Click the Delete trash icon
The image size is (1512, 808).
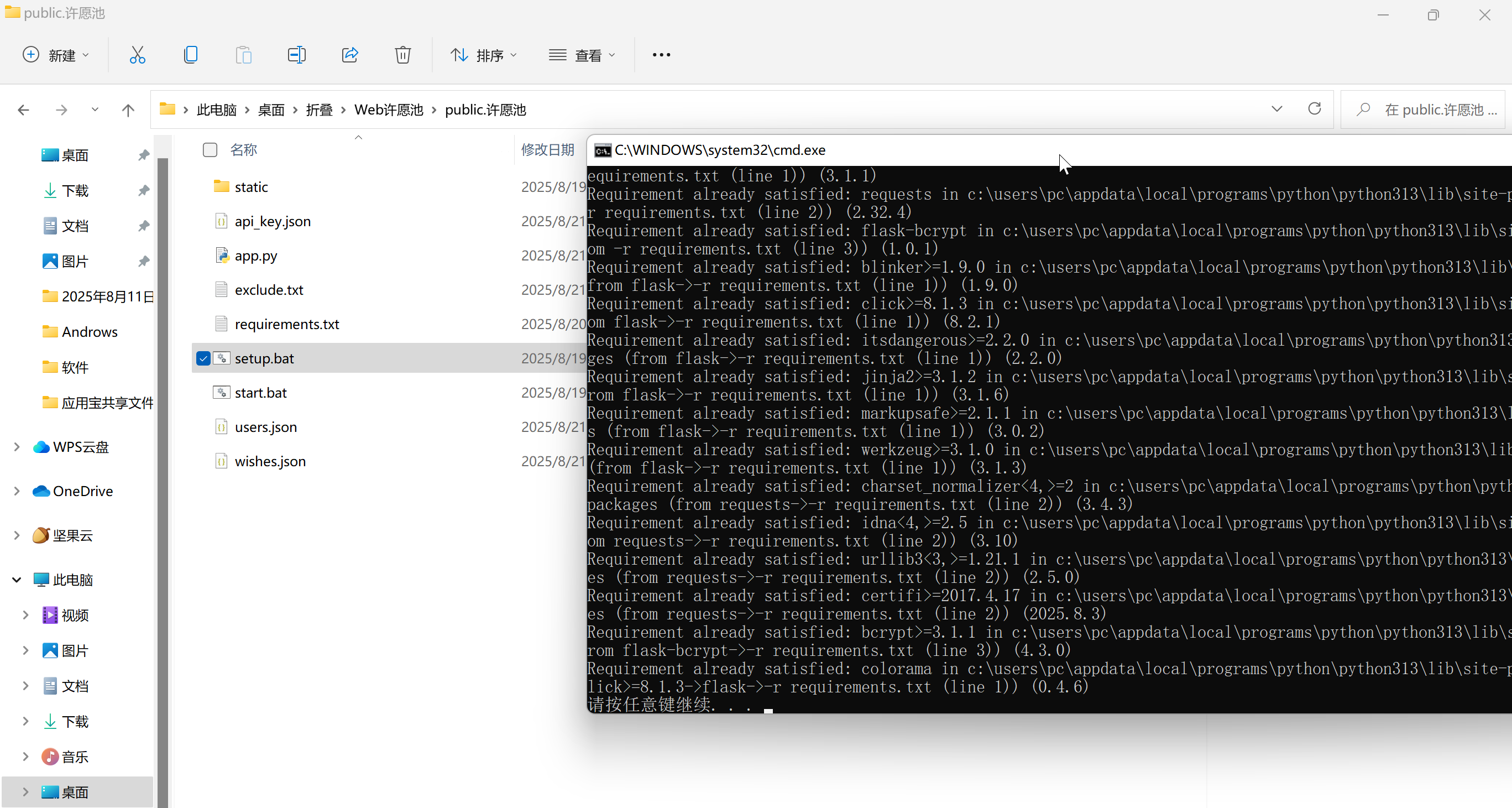click(x=402, y=55)
